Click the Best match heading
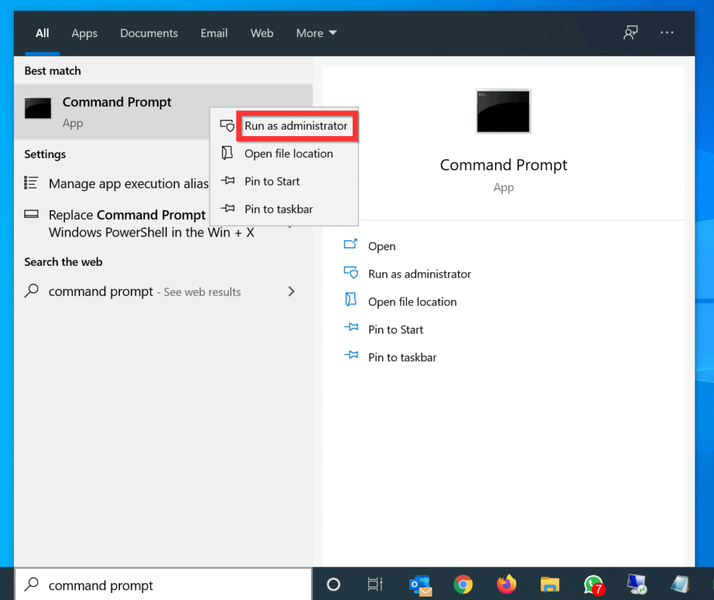The width and height of the screenshot is (714, 600). tap(52, 71)
